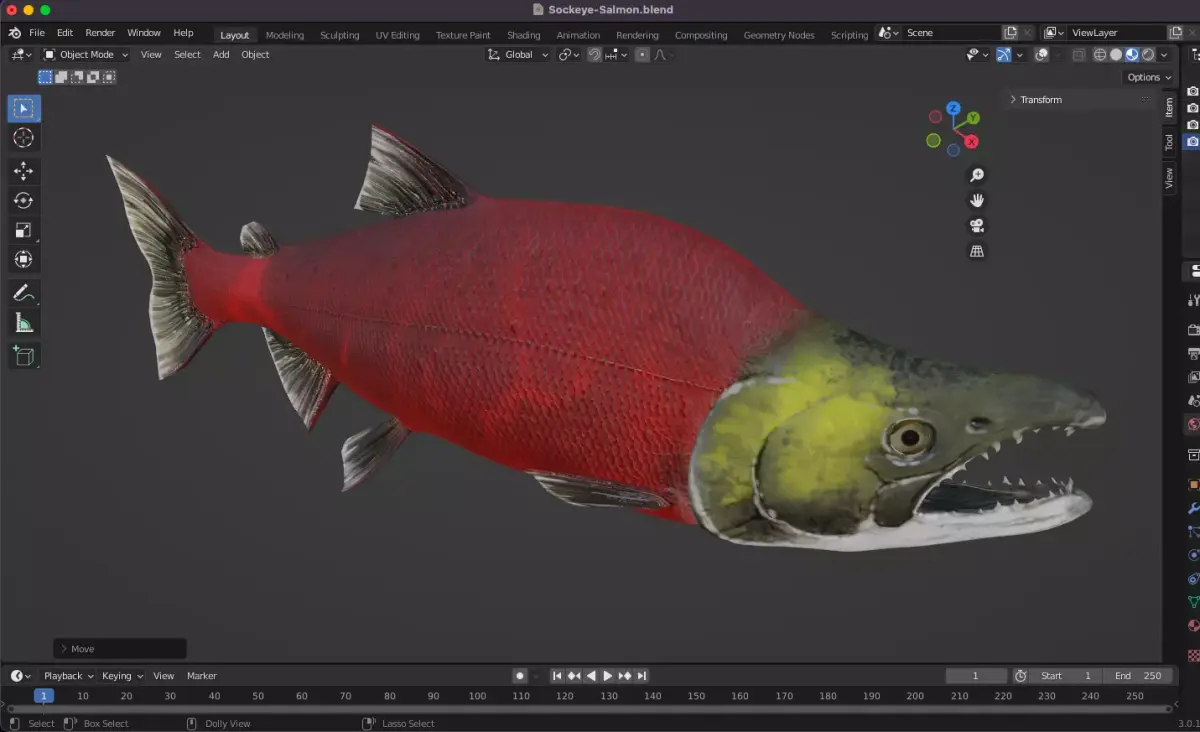
Task: Open Global transform orientation dropdown
Action: (518, 55)
